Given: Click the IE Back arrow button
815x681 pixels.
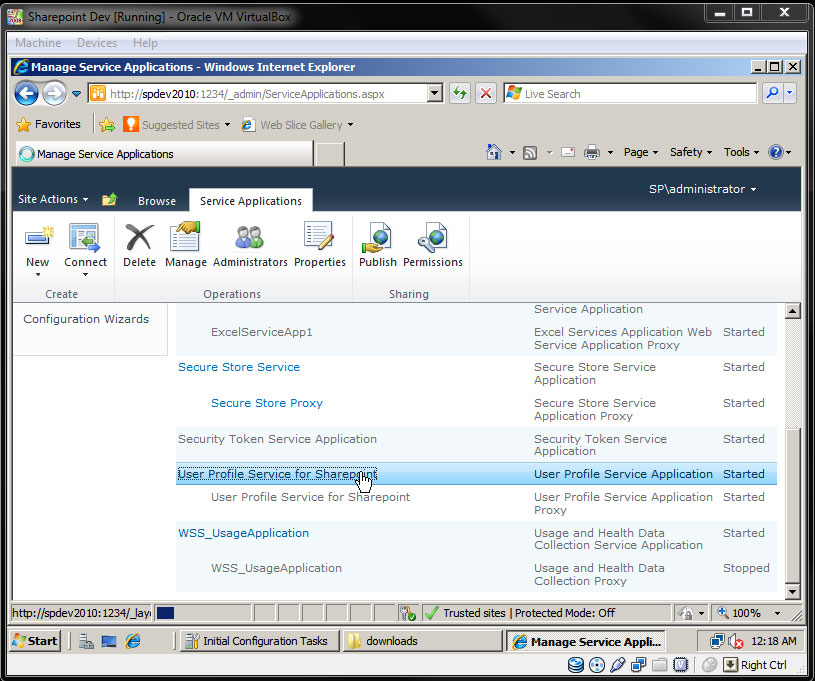Looking at the screenshot, I should (27, 94).
